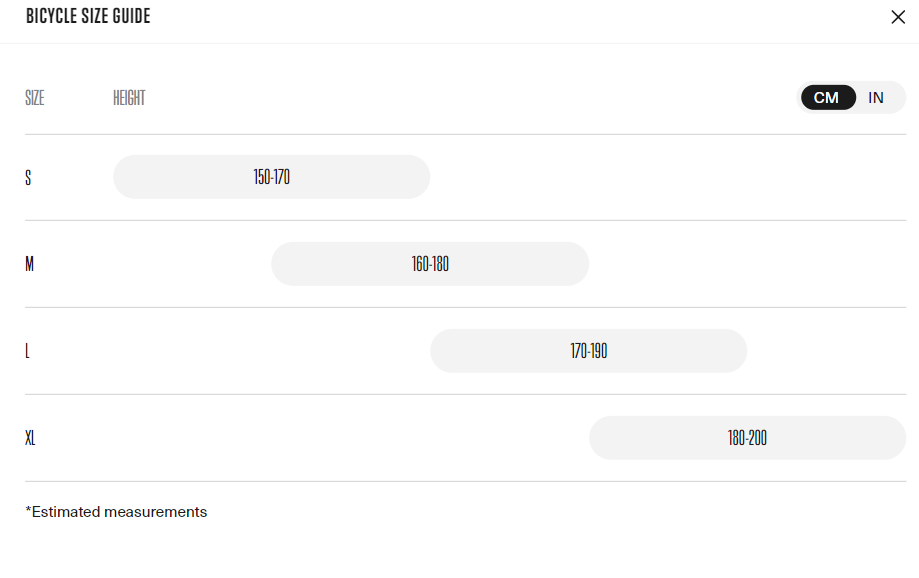Click the divider line below the XL row
Image resolution: width=919 pixels, height=578 pixels.
coord(465,481)
